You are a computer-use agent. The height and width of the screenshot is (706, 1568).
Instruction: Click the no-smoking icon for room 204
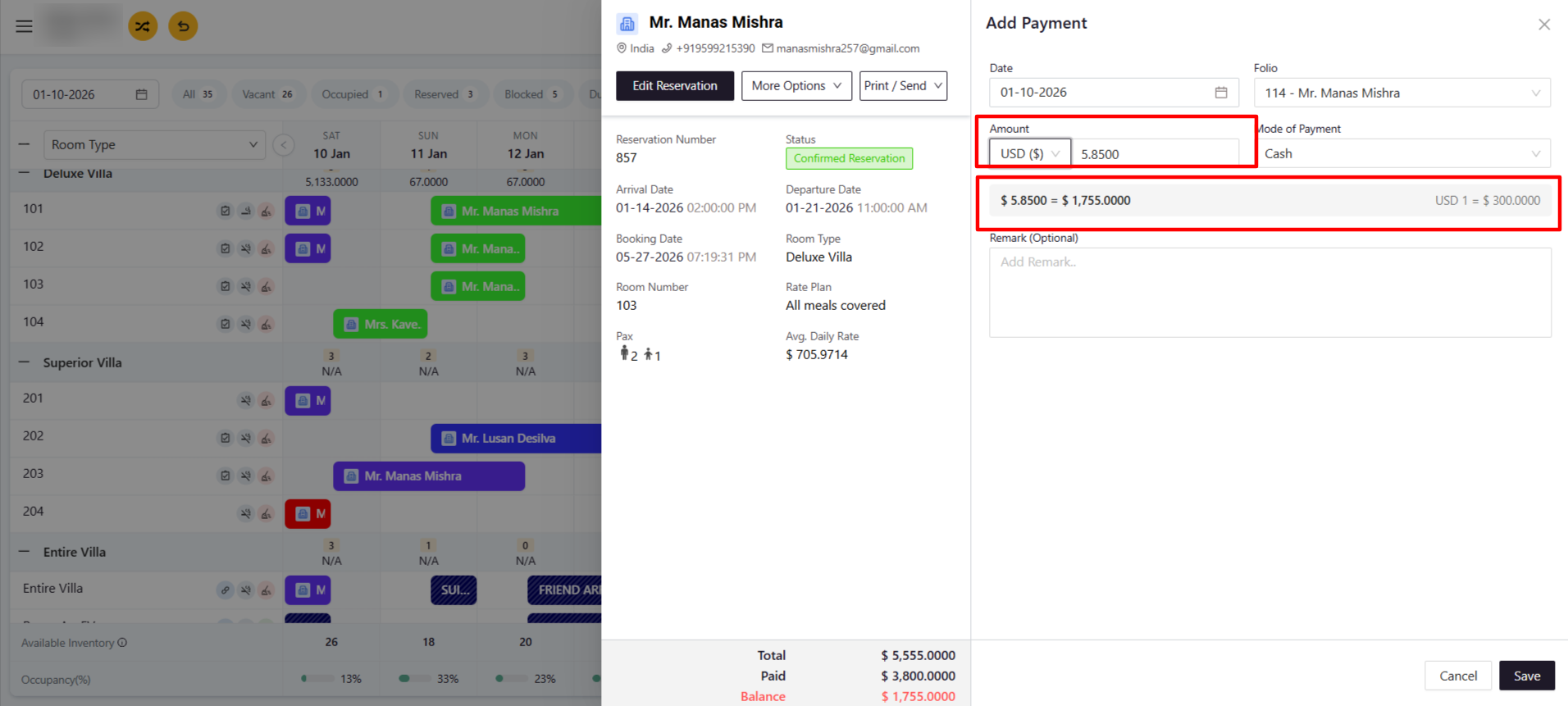point(246,513)
